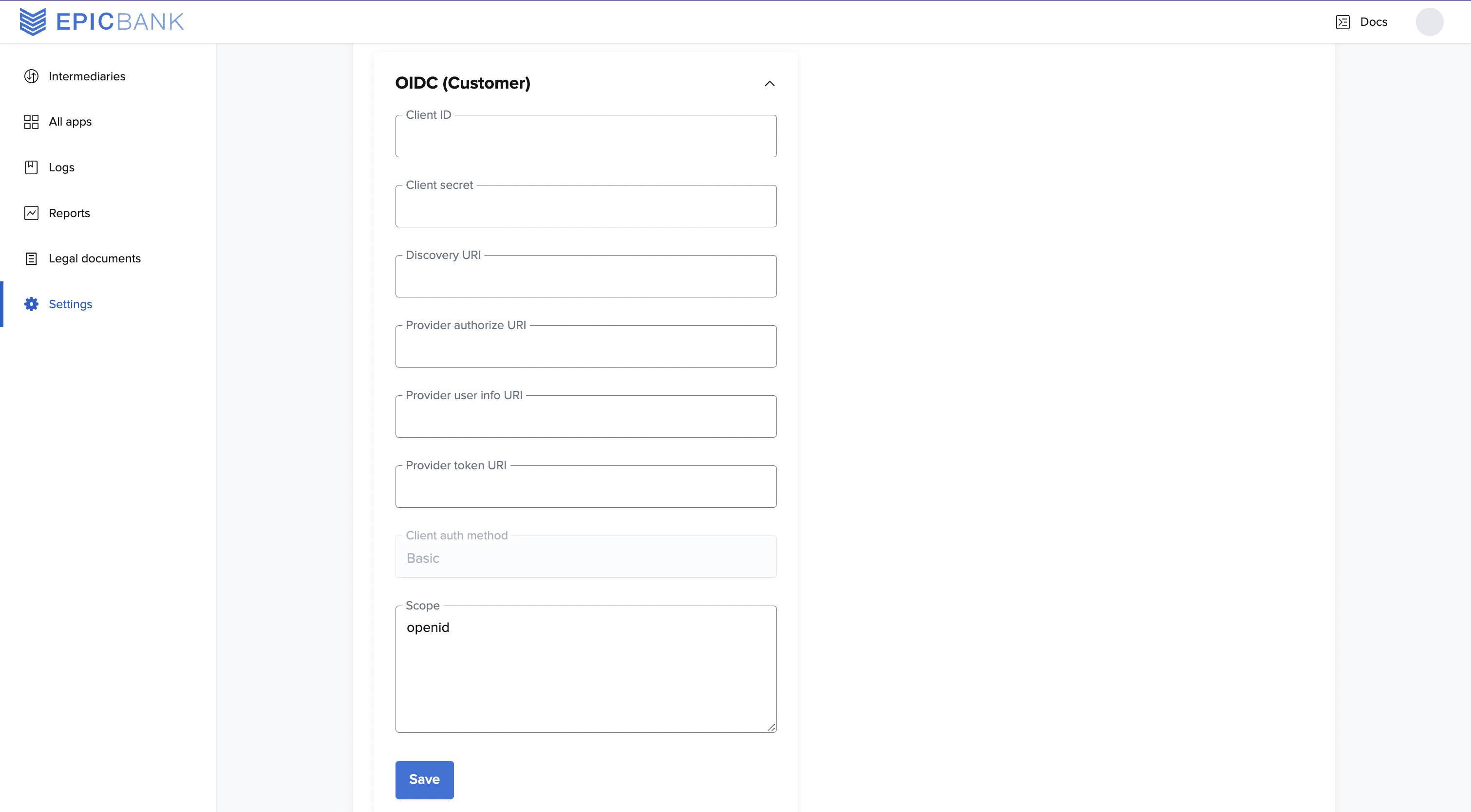Select the Intermediaries sidebar icon

coord(31,76)
